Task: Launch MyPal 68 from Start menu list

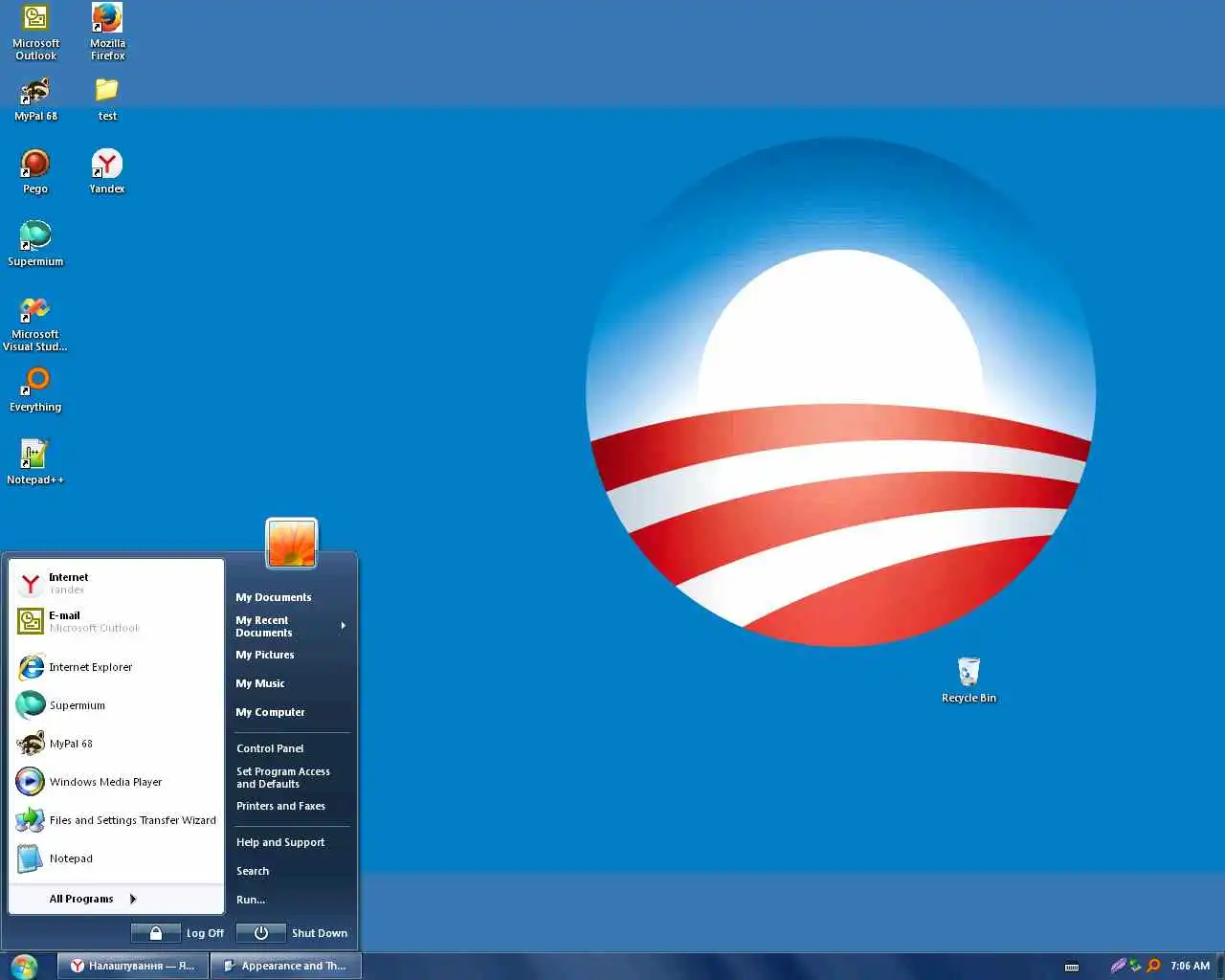Action: click(x=116, y=744)
